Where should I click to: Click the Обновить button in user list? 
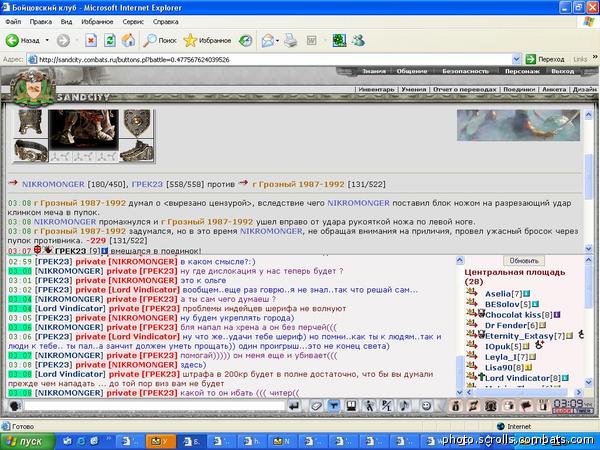(x=524, y=261)
